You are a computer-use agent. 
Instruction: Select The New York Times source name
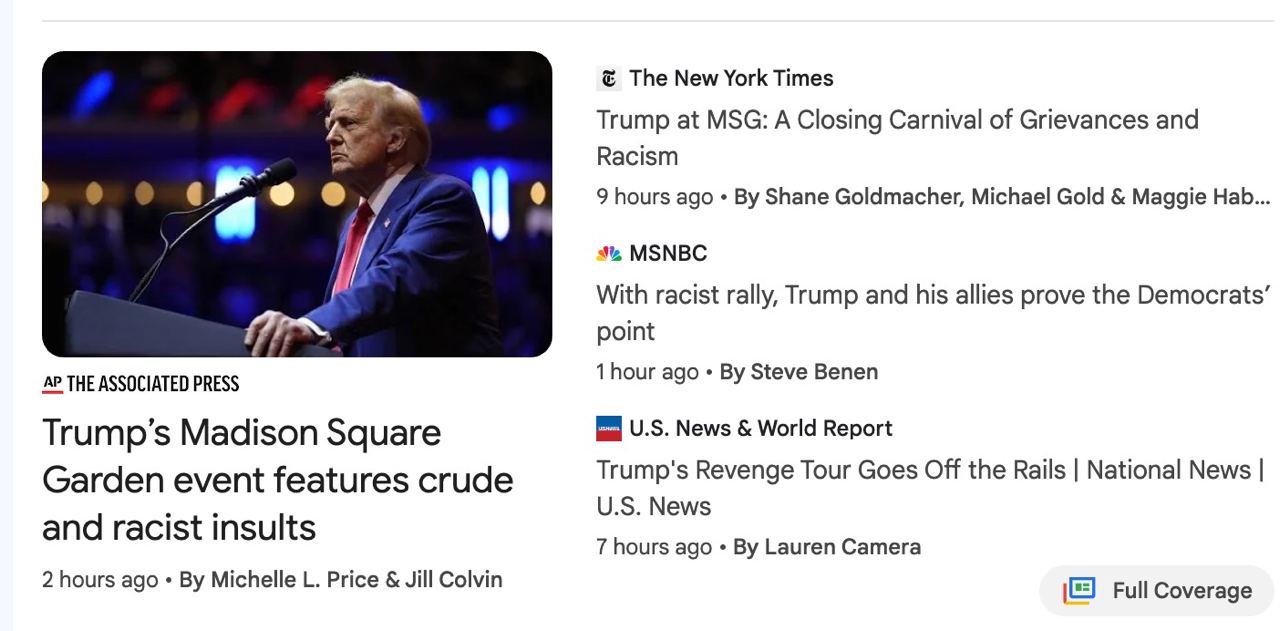[x=731, y=78]
